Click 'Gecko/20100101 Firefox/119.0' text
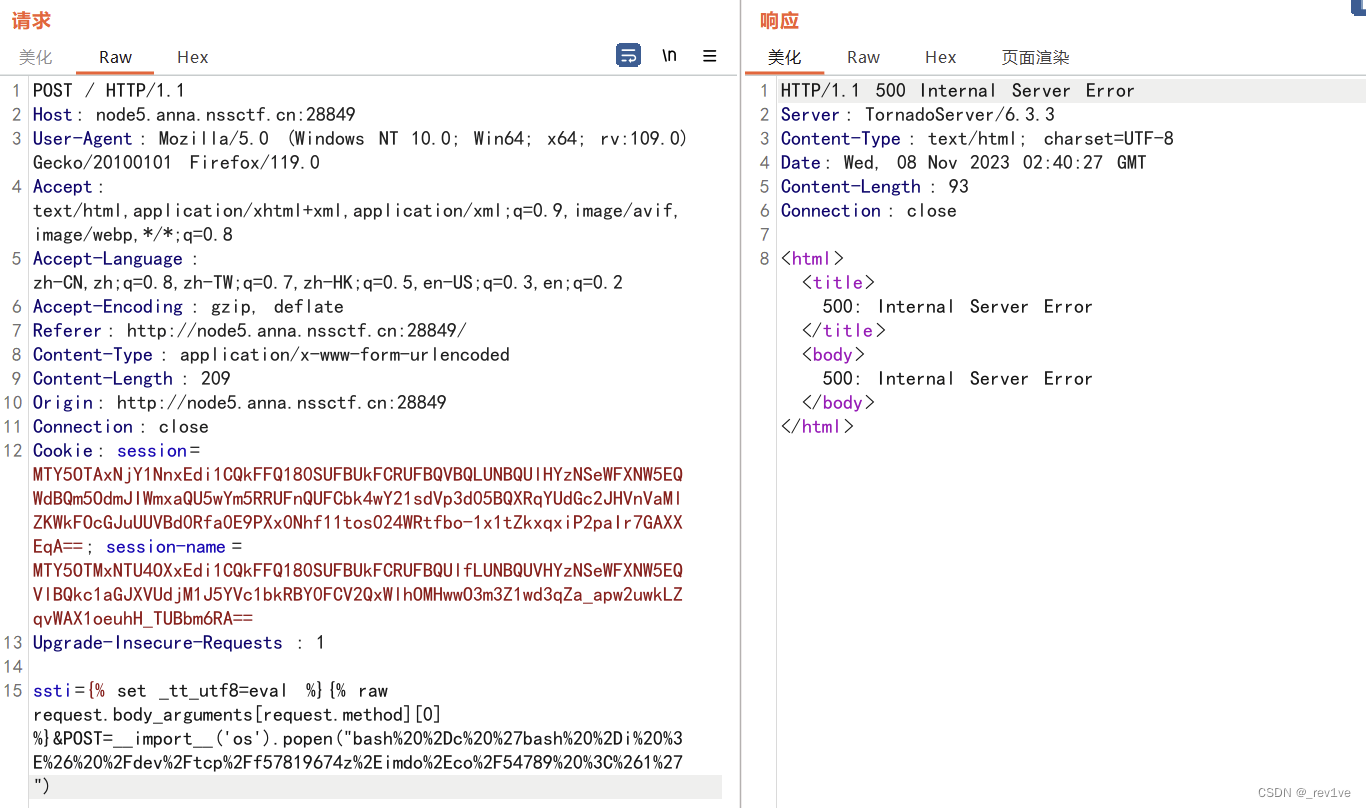Image resolution: width=1366 pixels, height=808 pixels. pos(176,162)
